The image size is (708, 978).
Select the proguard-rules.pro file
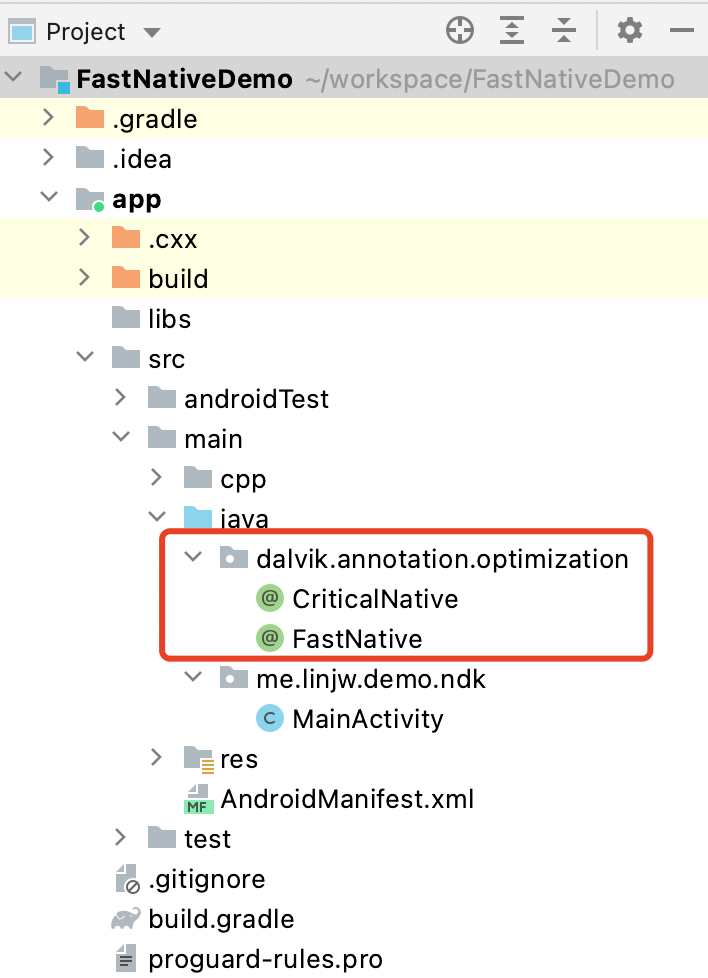(265, 959)
